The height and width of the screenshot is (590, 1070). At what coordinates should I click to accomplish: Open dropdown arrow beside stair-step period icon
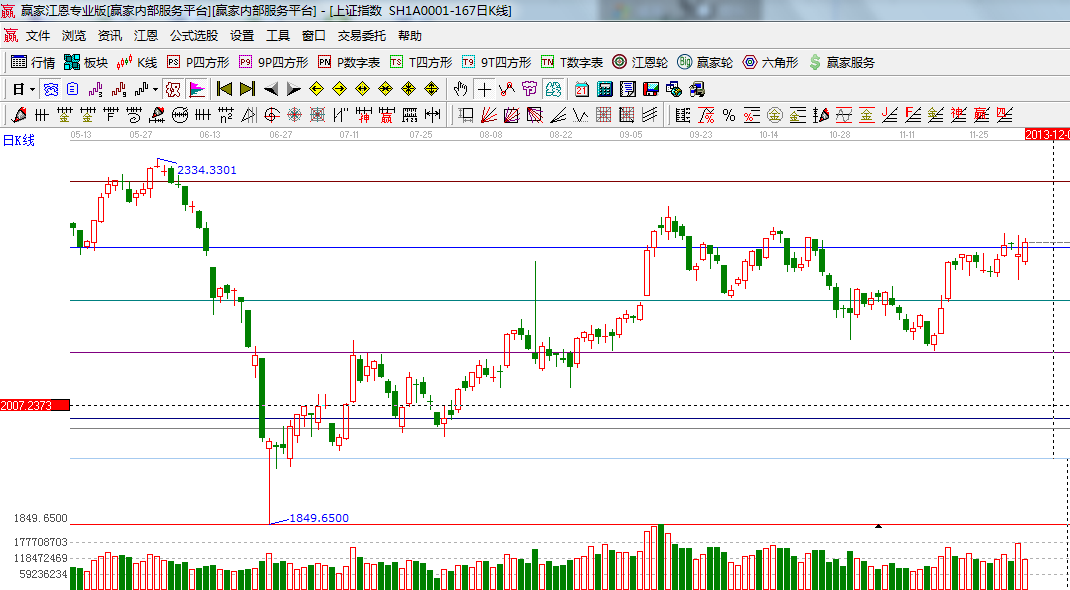pos(155,89)
